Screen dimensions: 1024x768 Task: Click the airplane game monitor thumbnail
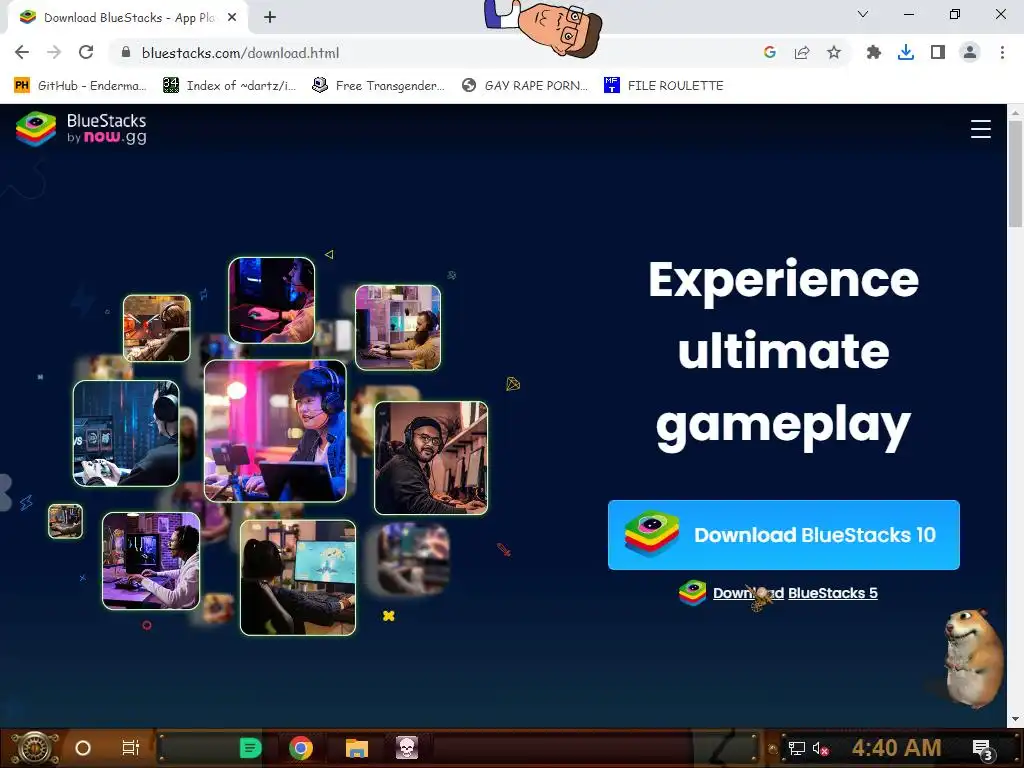point(298,577)
